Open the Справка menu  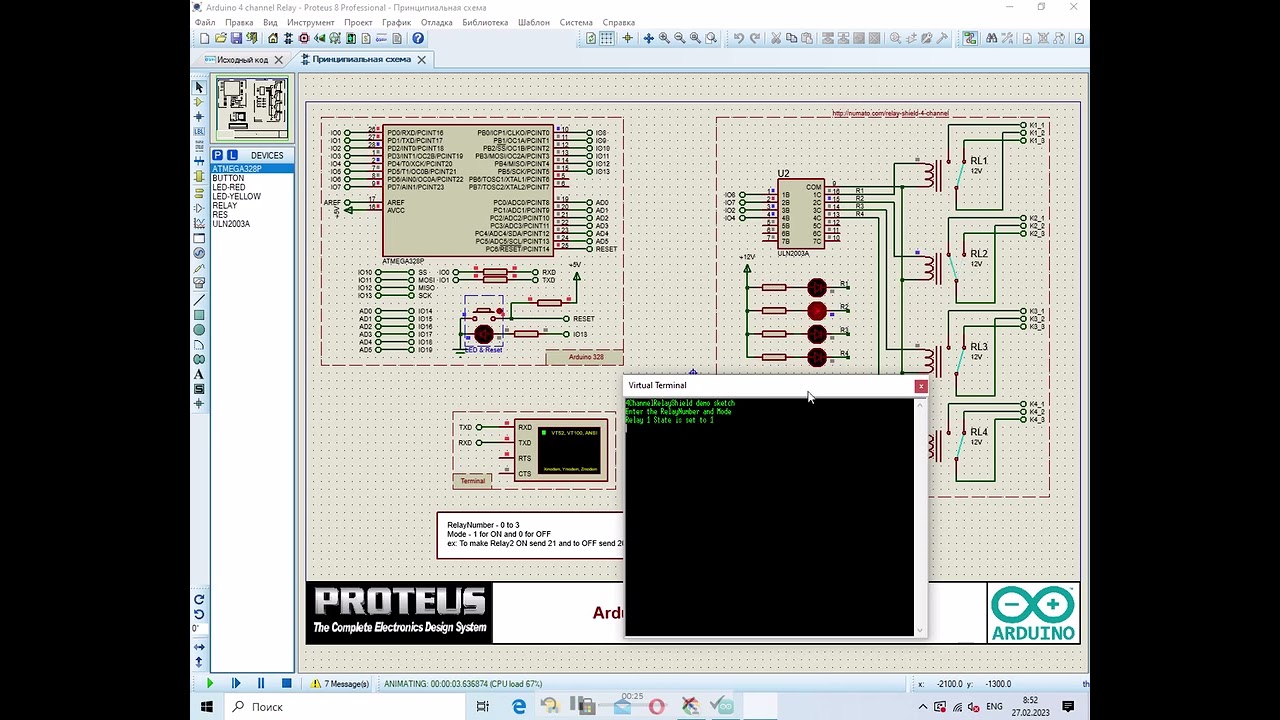[619, 22]
